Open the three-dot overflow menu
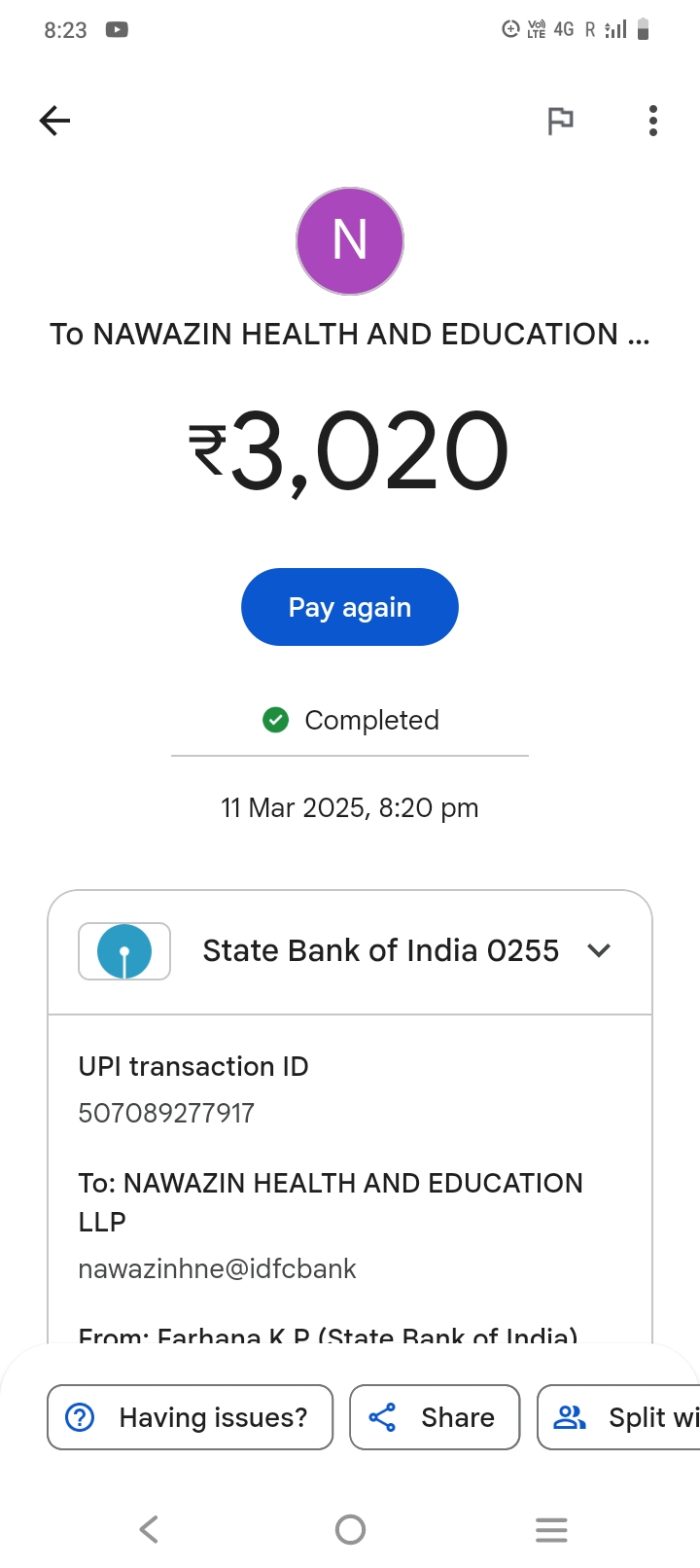The width and height of the screenshot is (700, 1568). click(653, 121)
